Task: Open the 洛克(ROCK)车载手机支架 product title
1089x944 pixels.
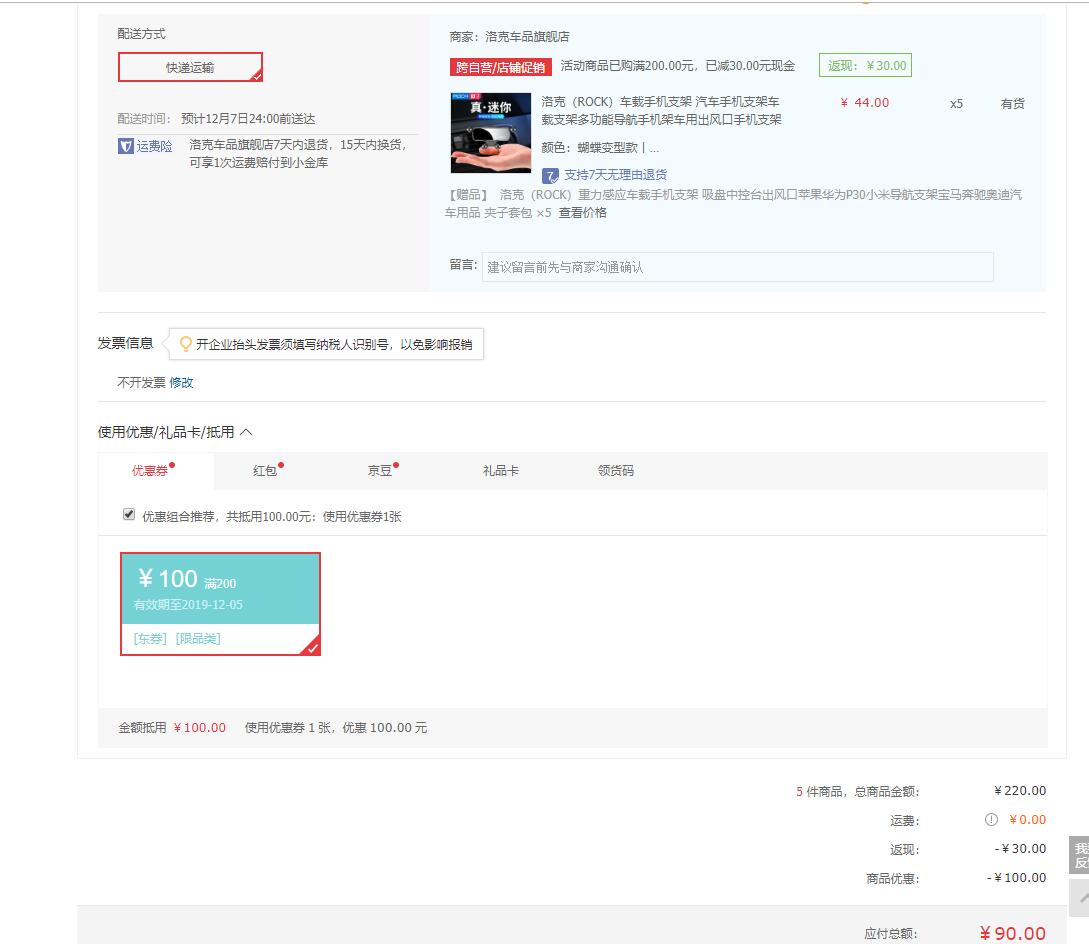Action: pyautogui.click(x=661, y=110)
